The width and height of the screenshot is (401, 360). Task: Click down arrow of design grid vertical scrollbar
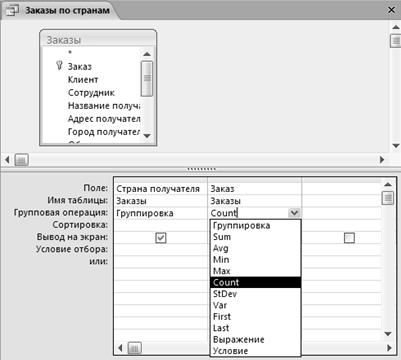387,334
